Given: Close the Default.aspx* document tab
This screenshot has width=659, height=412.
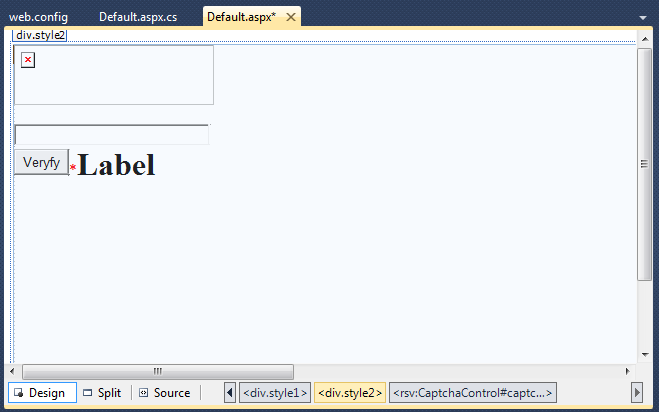Looking at the screenshot, I should tap(291, 17).
